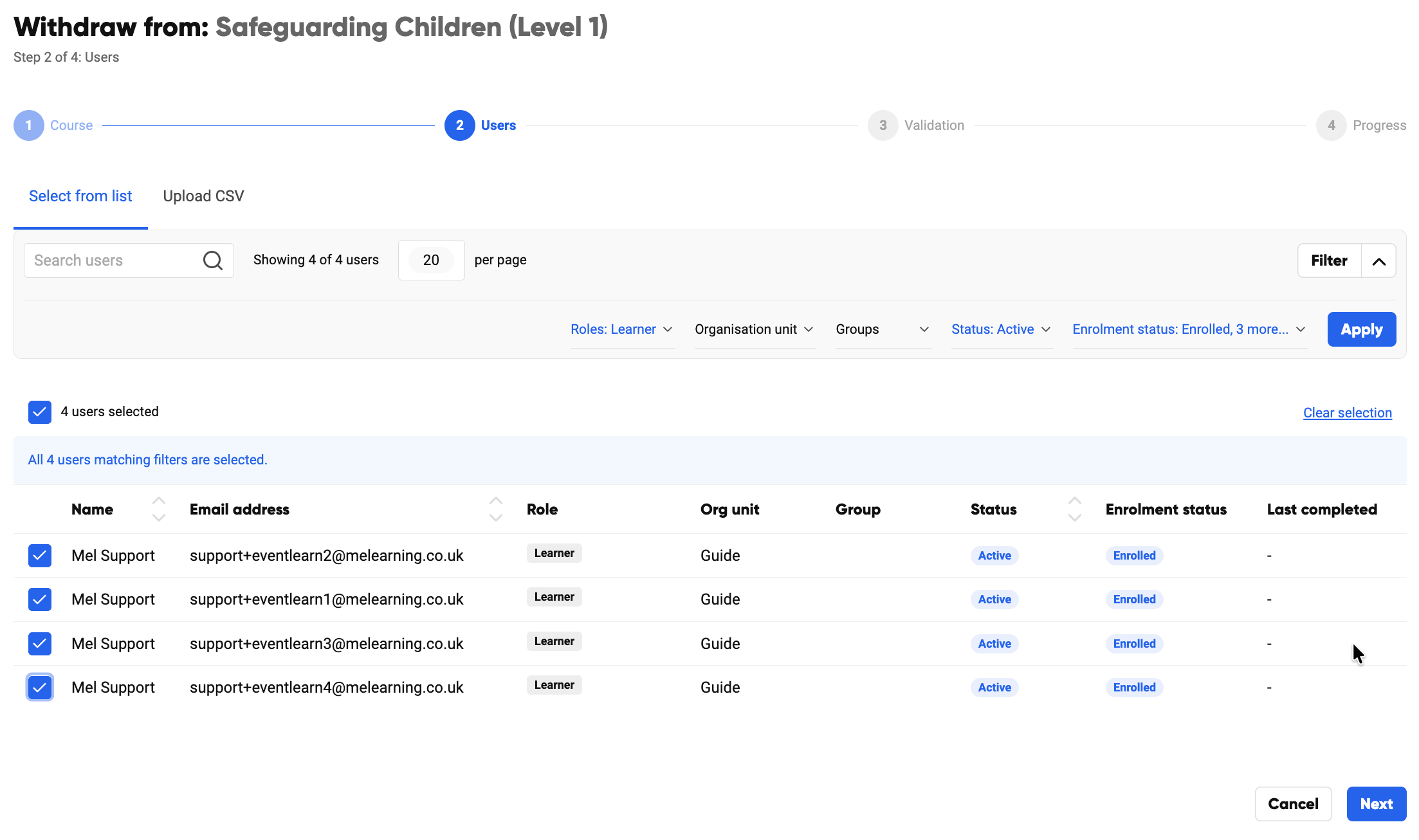1419x840 pixels.
Task: Click email support+eventlearn3@melearning.co.uk
Action: (326, 644)
